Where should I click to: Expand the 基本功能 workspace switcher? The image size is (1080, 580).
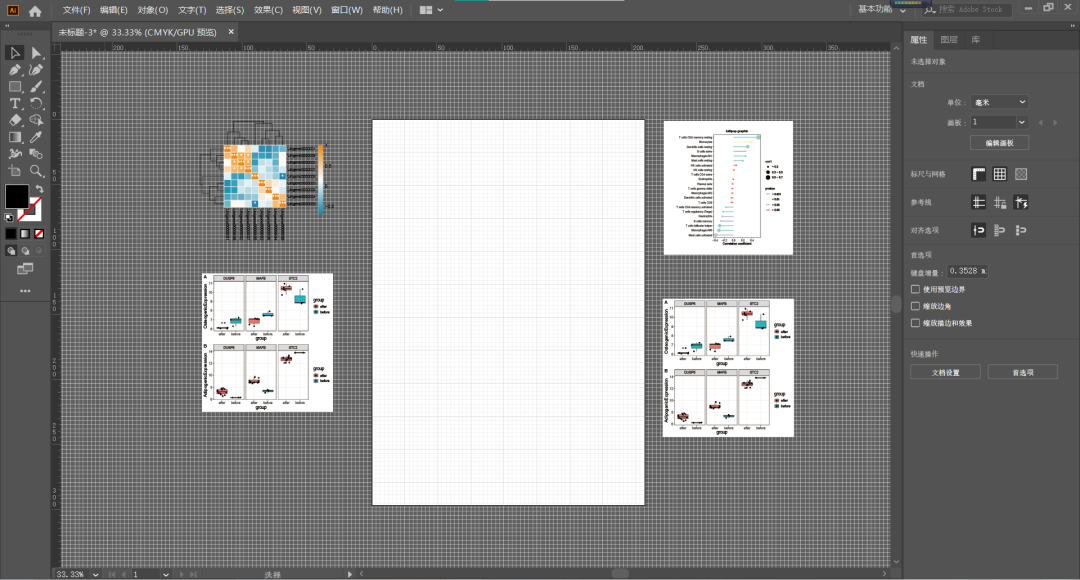(x=882, y=10)
